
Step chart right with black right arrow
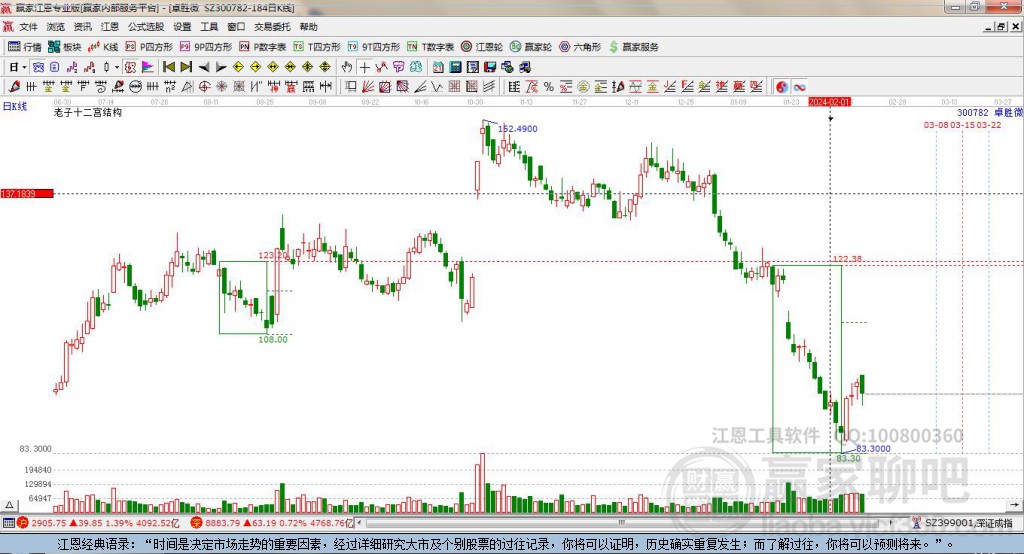click(x=221, y=67)
